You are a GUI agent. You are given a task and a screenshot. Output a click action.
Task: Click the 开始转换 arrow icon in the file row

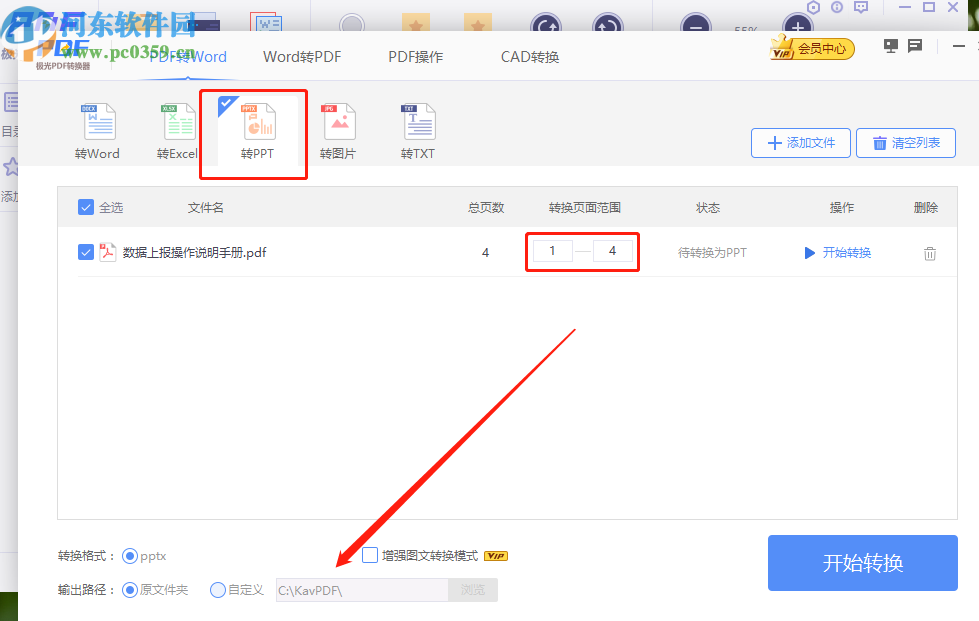click(810, 253)
